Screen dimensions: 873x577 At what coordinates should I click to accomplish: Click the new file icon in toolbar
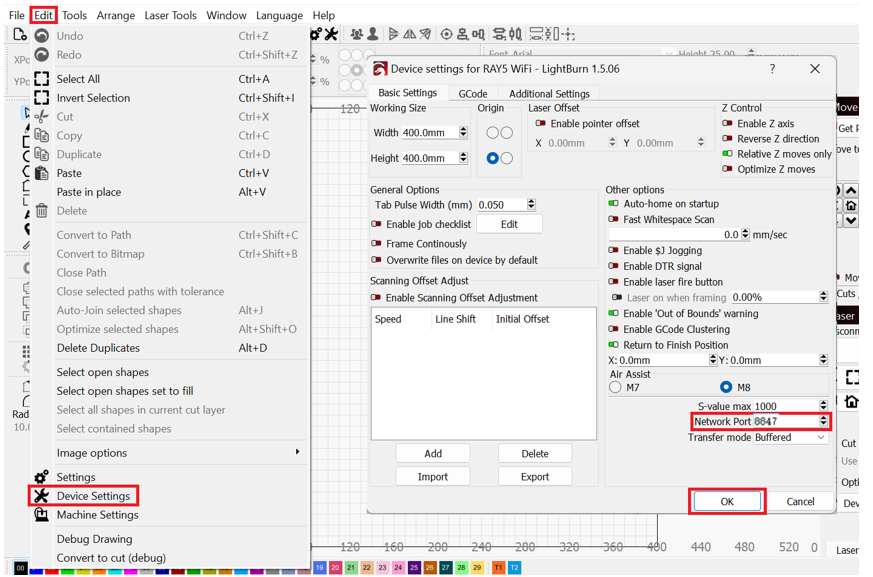coord(19,35)
